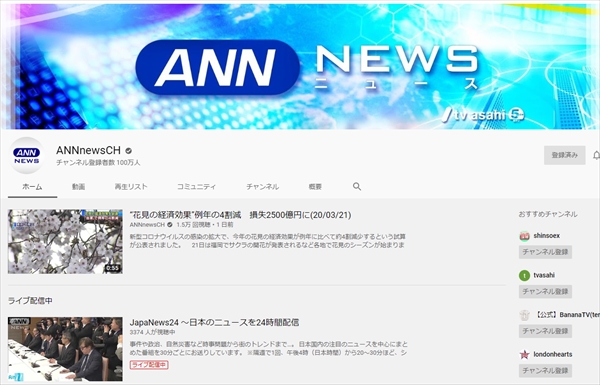
Task: Click the tvasahi green channel avatar
Action: click(x=524, y=275)
